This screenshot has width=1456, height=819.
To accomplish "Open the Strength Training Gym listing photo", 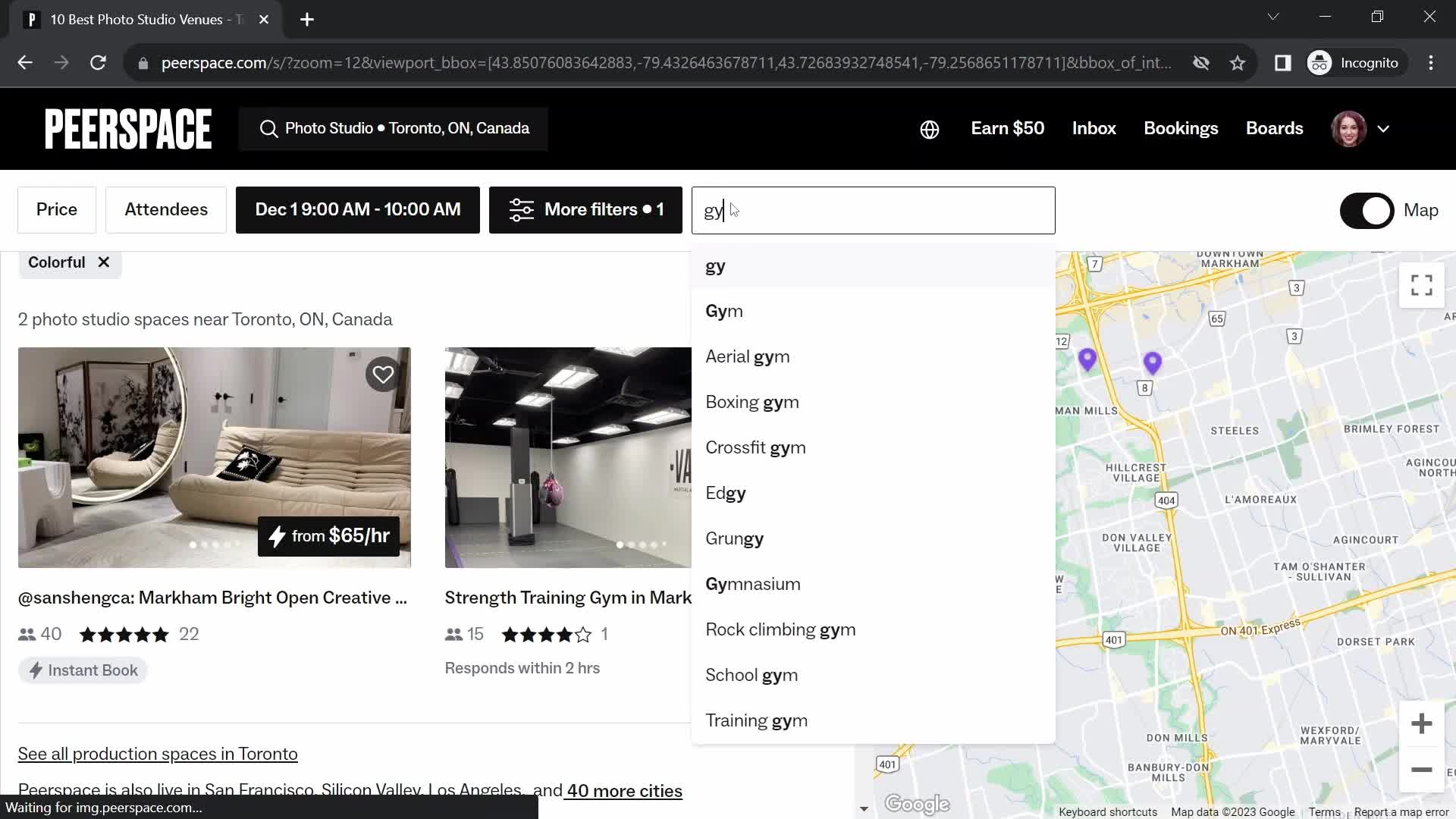I will (568, 458).
